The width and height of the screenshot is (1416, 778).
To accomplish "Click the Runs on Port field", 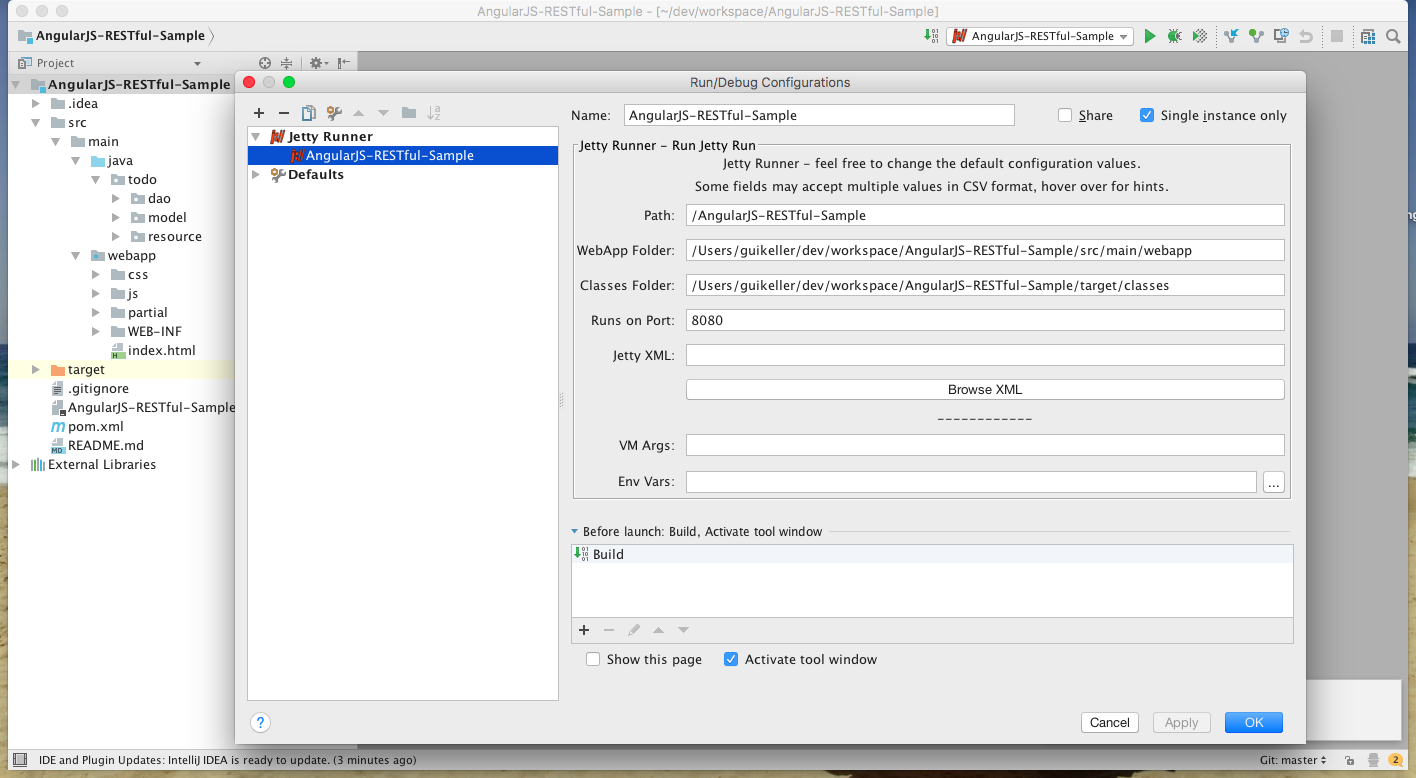I will 985,320.
